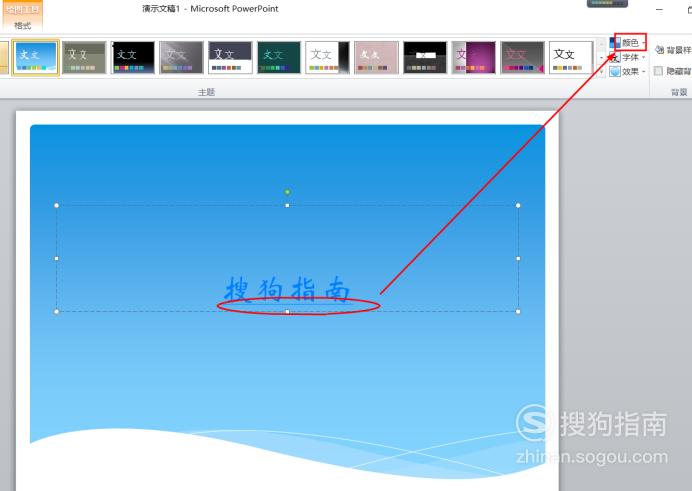Show previous row of themes in gallery
This screenshot has height=491, width=692.
[601, 43]
